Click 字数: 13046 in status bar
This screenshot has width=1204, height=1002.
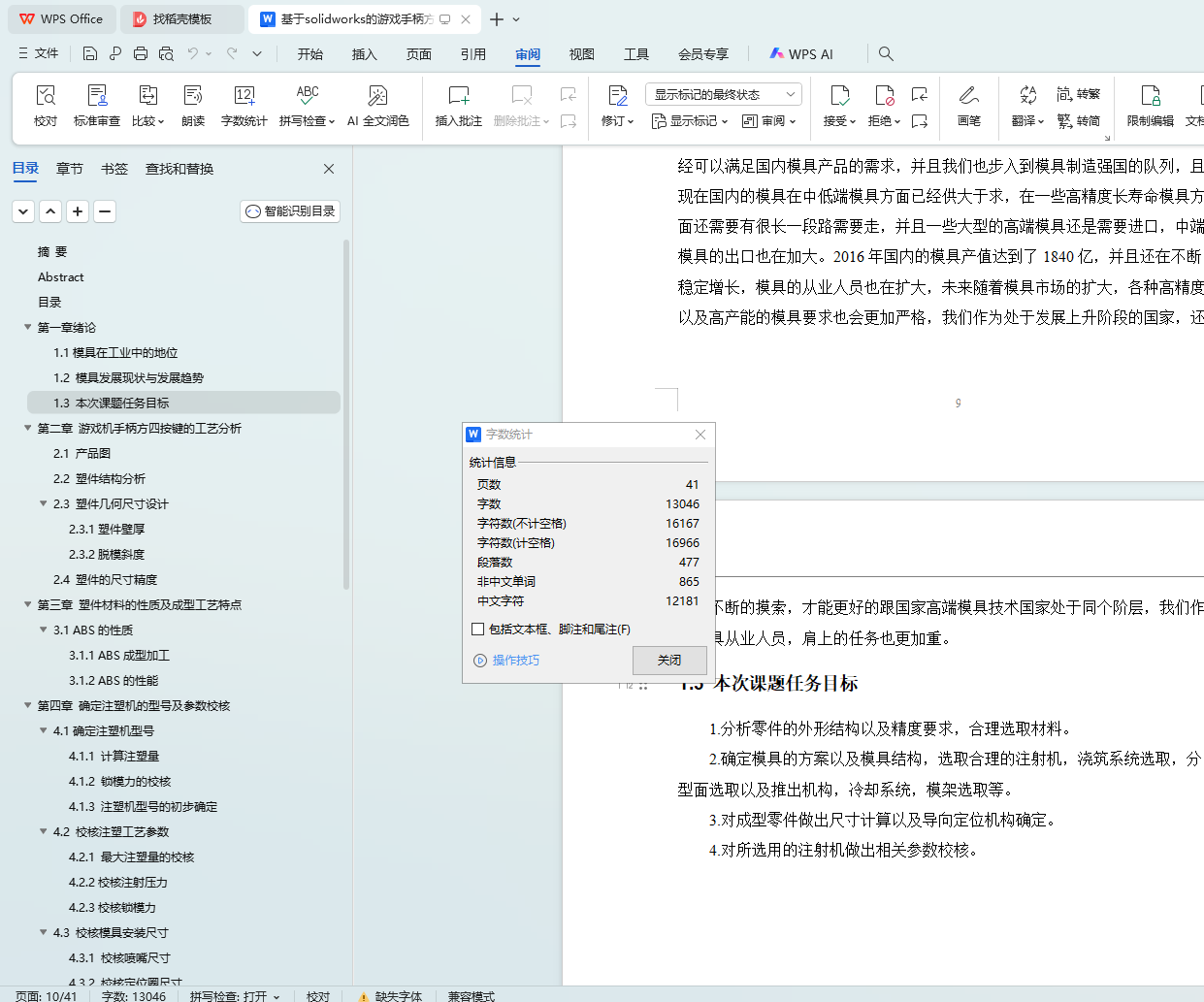[x=134, y=995]
